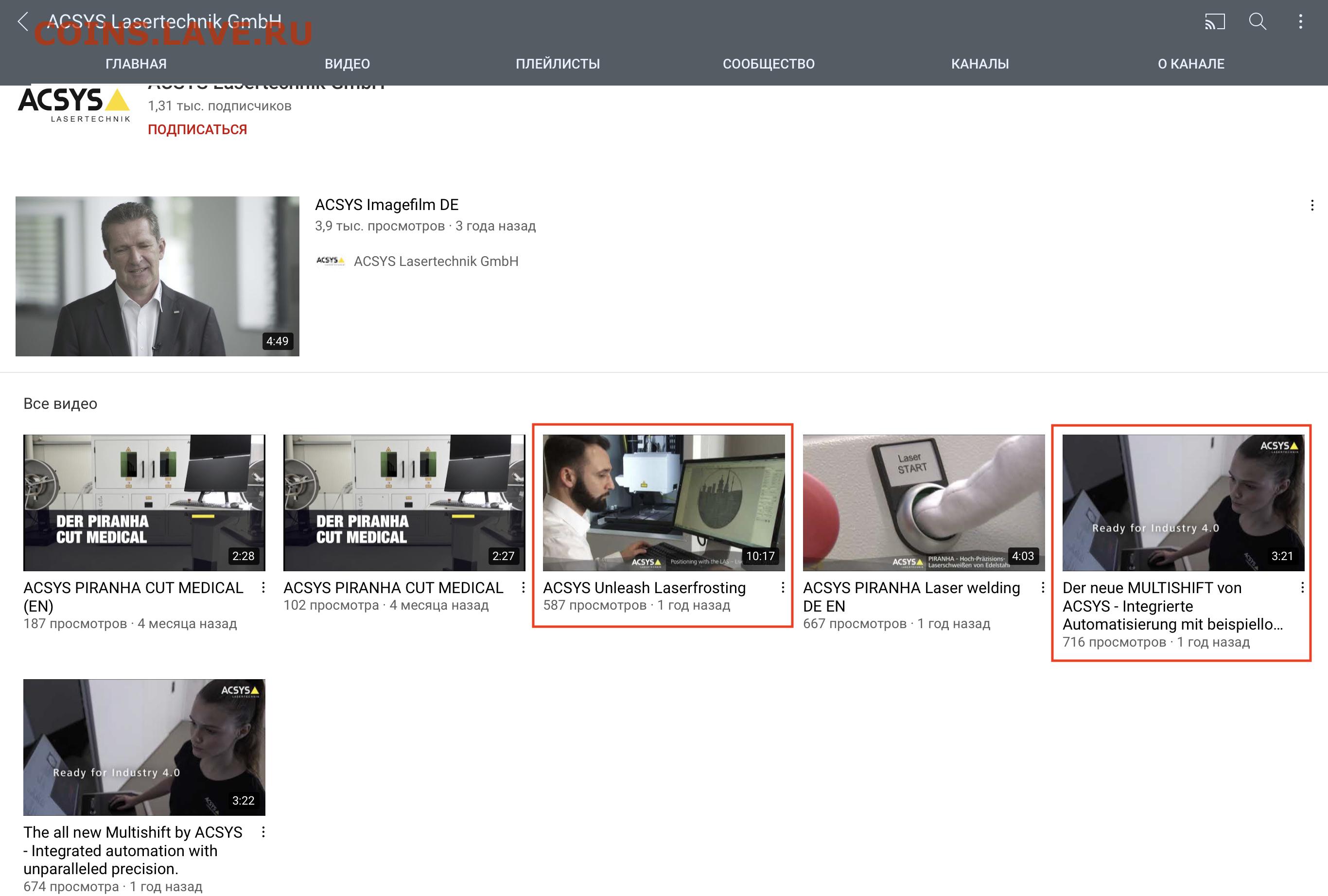Play the 3:21 Ready for Industry 4.0 thumbnail
This screenshot has width=1328, height=896.
(x=1184, y=502)
